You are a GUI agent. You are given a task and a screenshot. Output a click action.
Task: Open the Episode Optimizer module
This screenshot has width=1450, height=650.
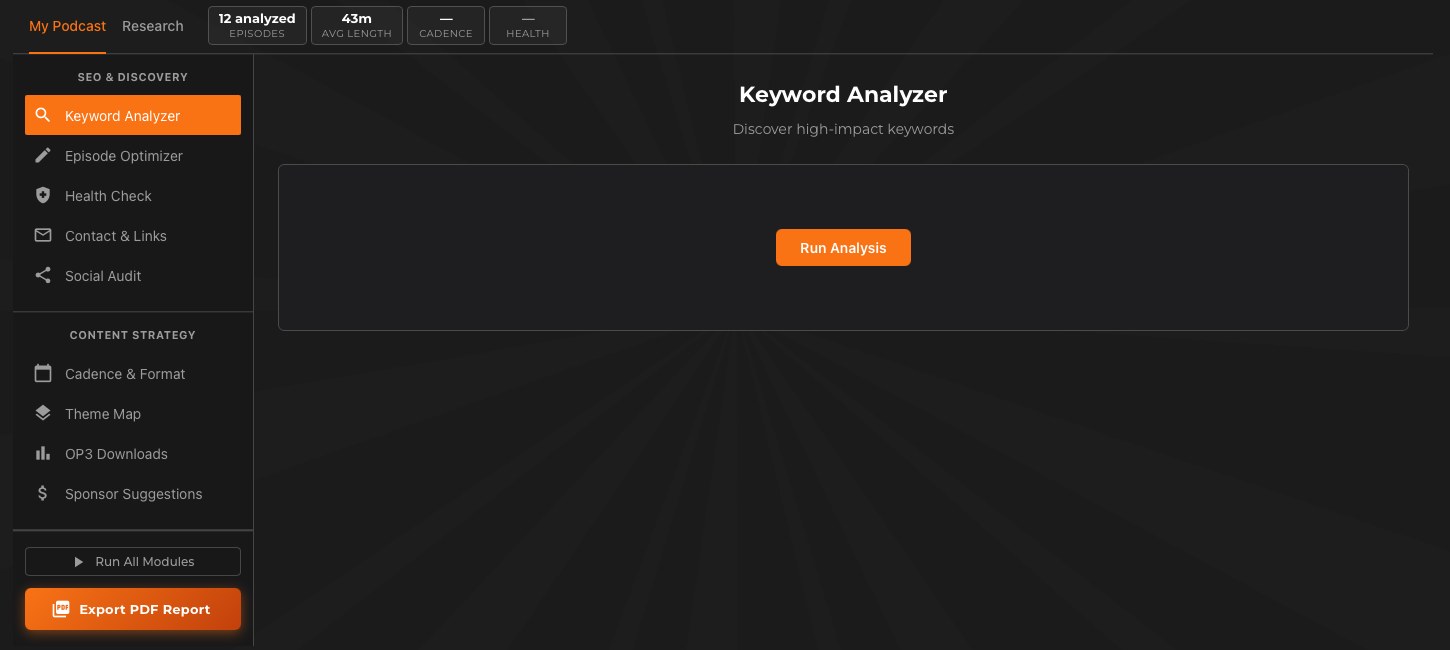point(133,155)
